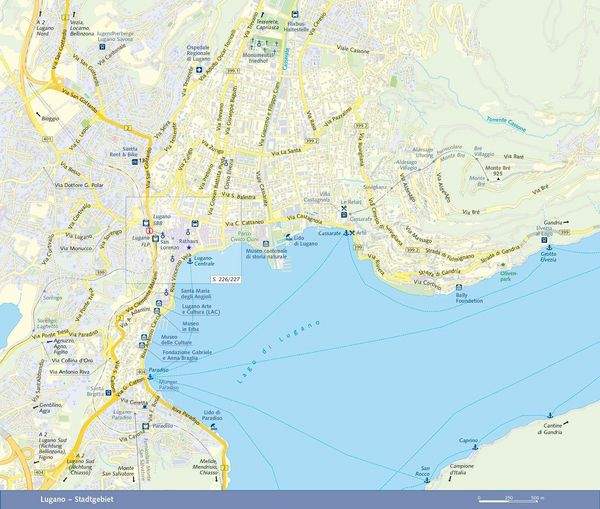Select the 'Via La Santa' street label
This screenshot has height=509, width=600.
[x=285, y=153]
